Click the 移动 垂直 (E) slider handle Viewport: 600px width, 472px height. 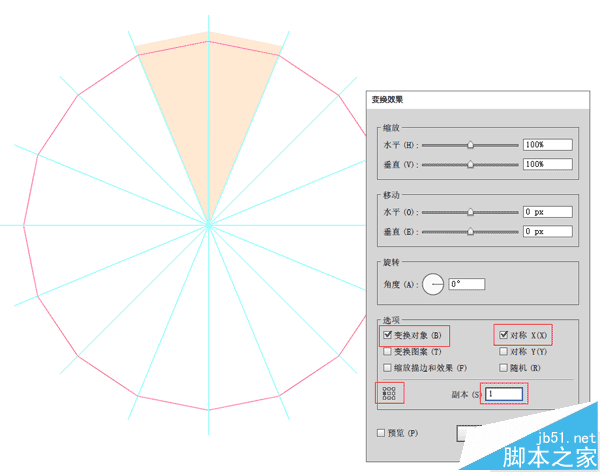coord(470,231)
